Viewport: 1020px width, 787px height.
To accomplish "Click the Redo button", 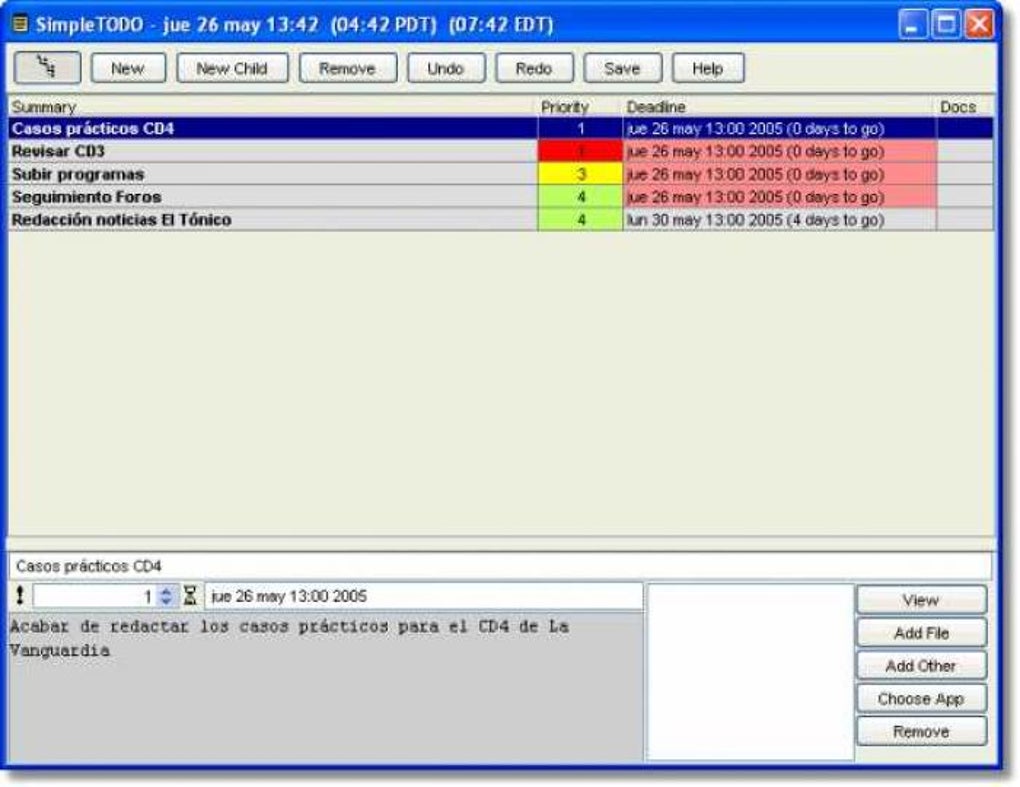I will tap(534, 68).
